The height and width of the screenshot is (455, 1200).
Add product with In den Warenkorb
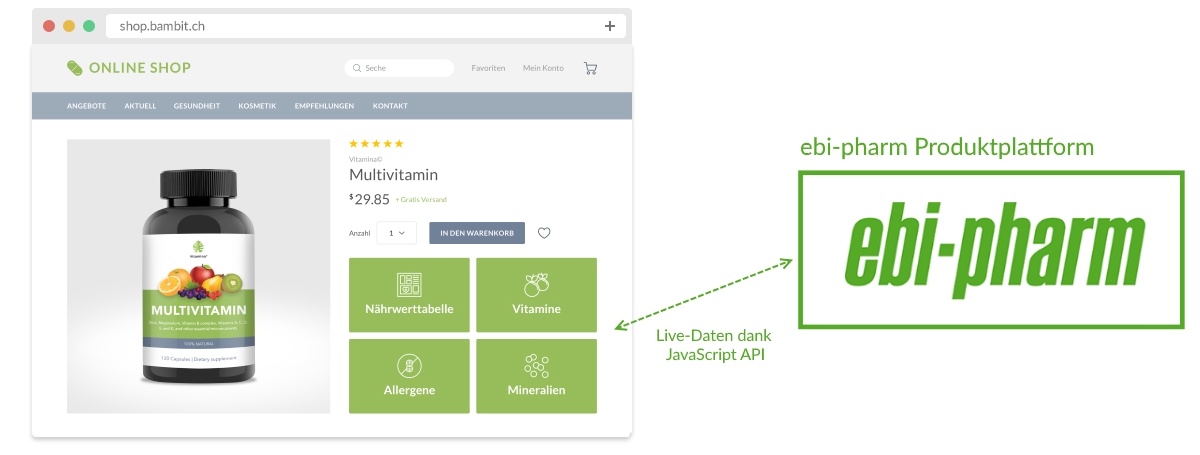pos(477,233)
